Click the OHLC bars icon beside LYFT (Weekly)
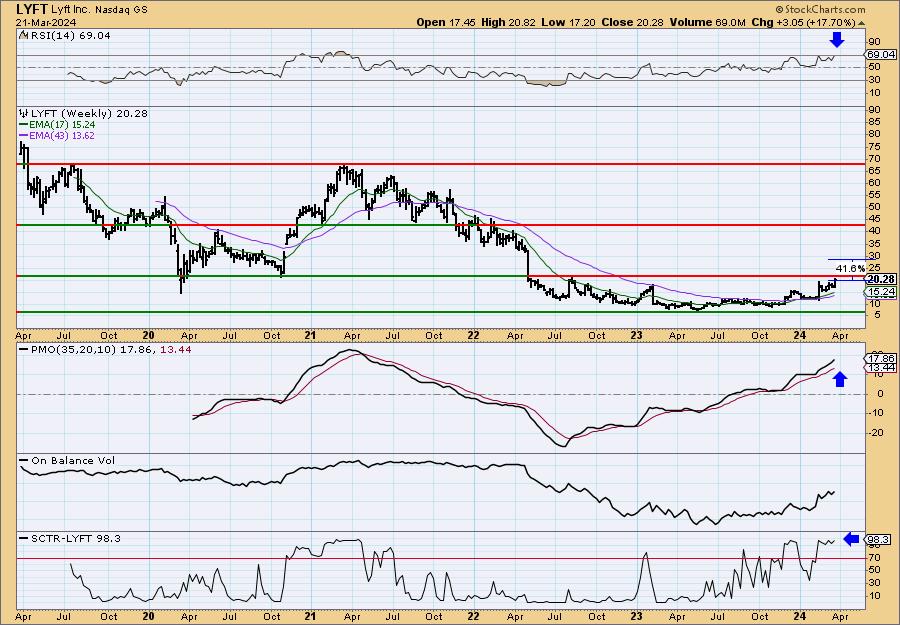The height and width of the screenshot is (625, 900). click(x=24, y=114)
